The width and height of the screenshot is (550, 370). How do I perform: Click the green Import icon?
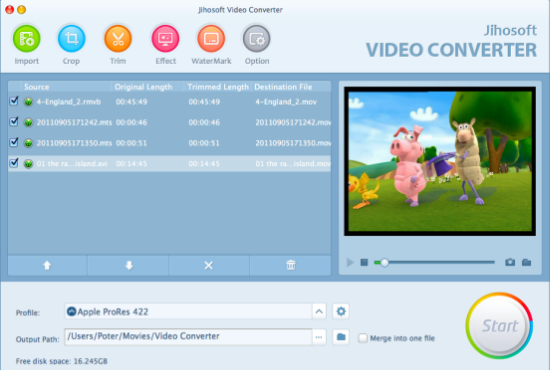[27, 39]
